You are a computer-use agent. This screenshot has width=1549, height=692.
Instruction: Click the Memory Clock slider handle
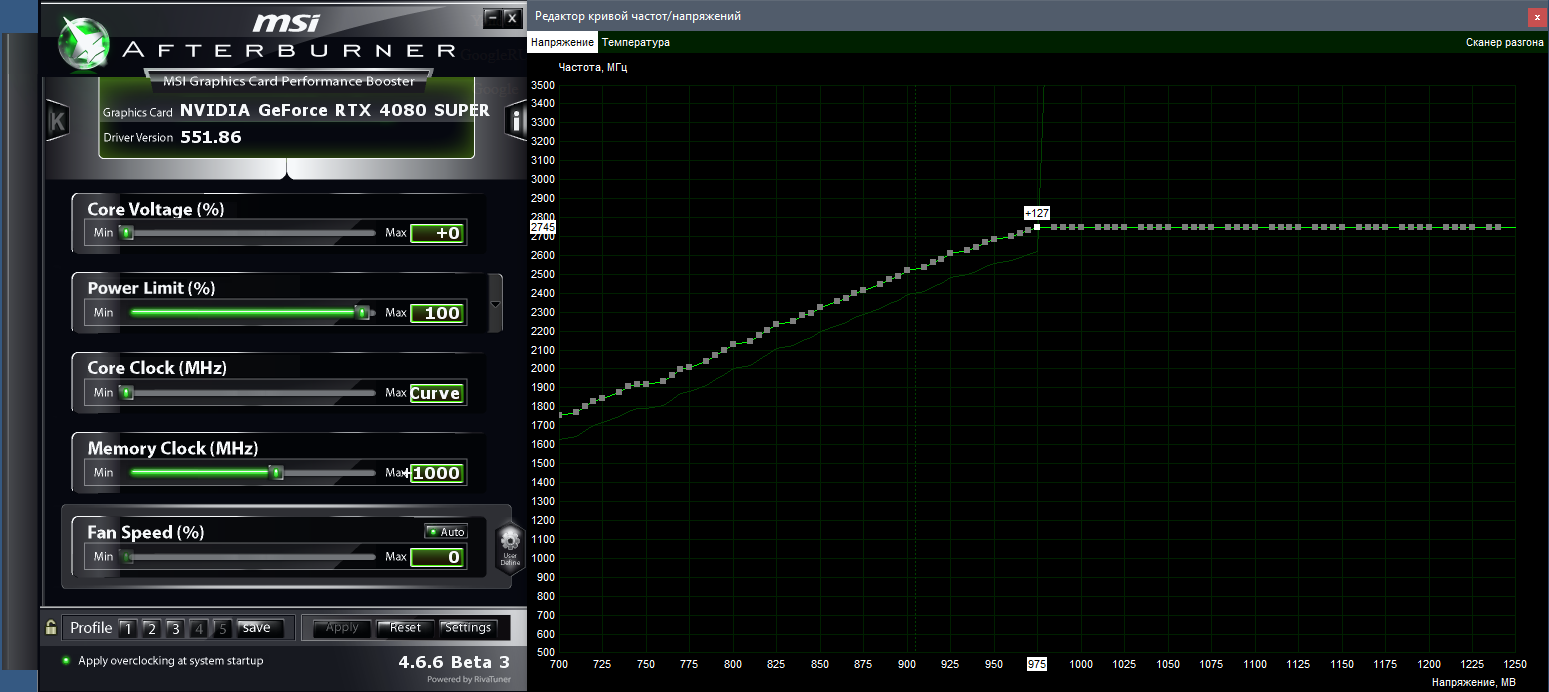tap(277, 473)
